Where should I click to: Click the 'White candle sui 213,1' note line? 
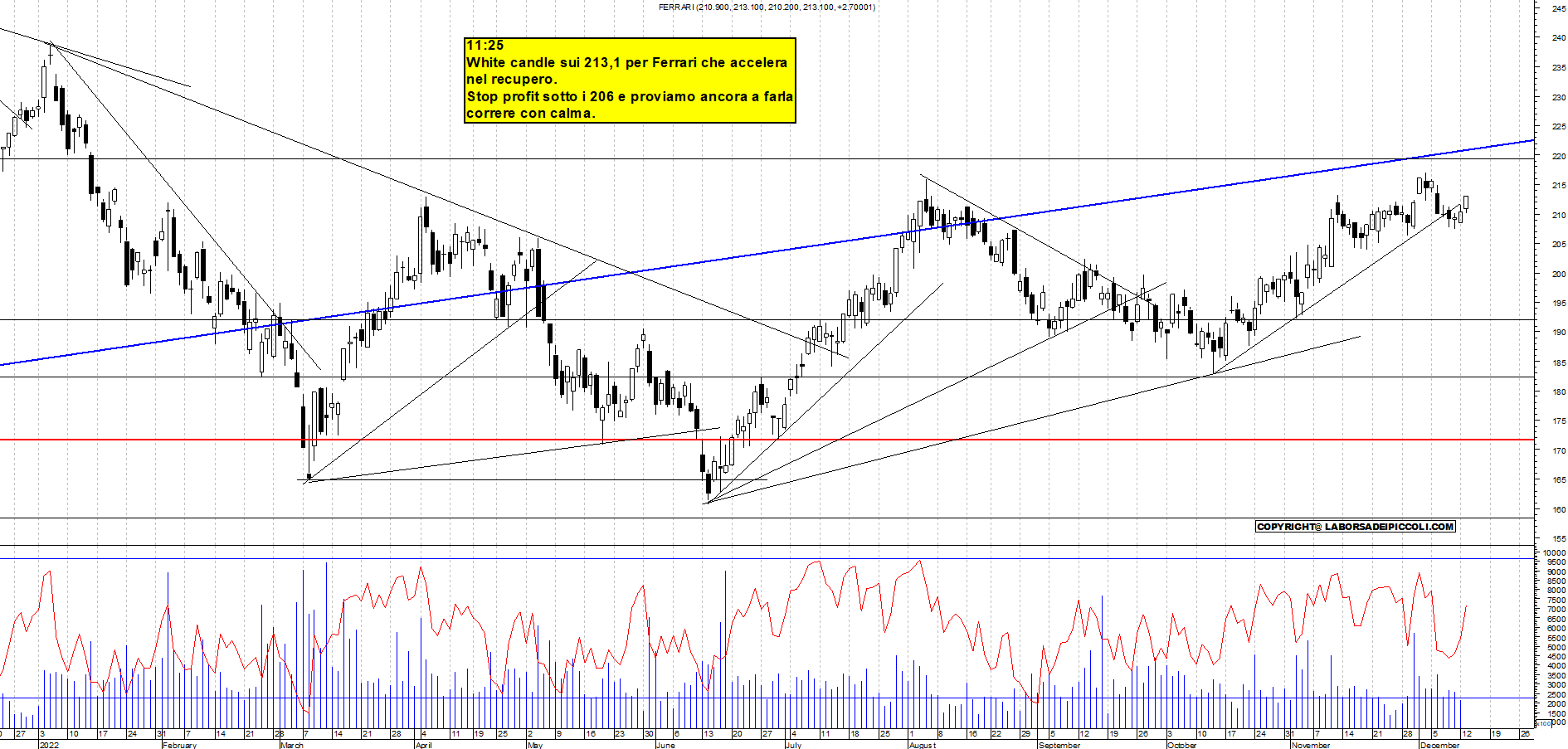[626, 62]
